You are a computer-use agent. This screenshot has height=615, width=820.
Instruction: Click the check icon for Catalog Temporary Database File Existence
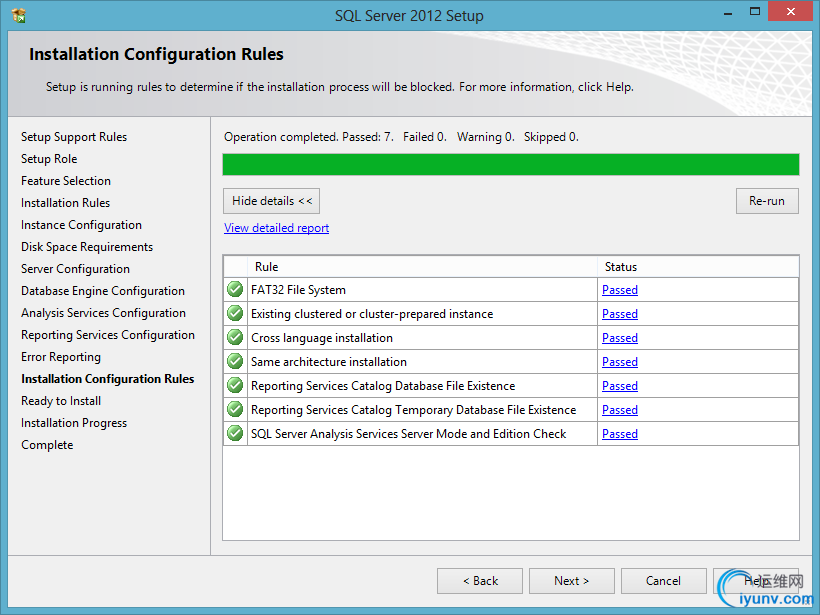(x=235, y=409)
